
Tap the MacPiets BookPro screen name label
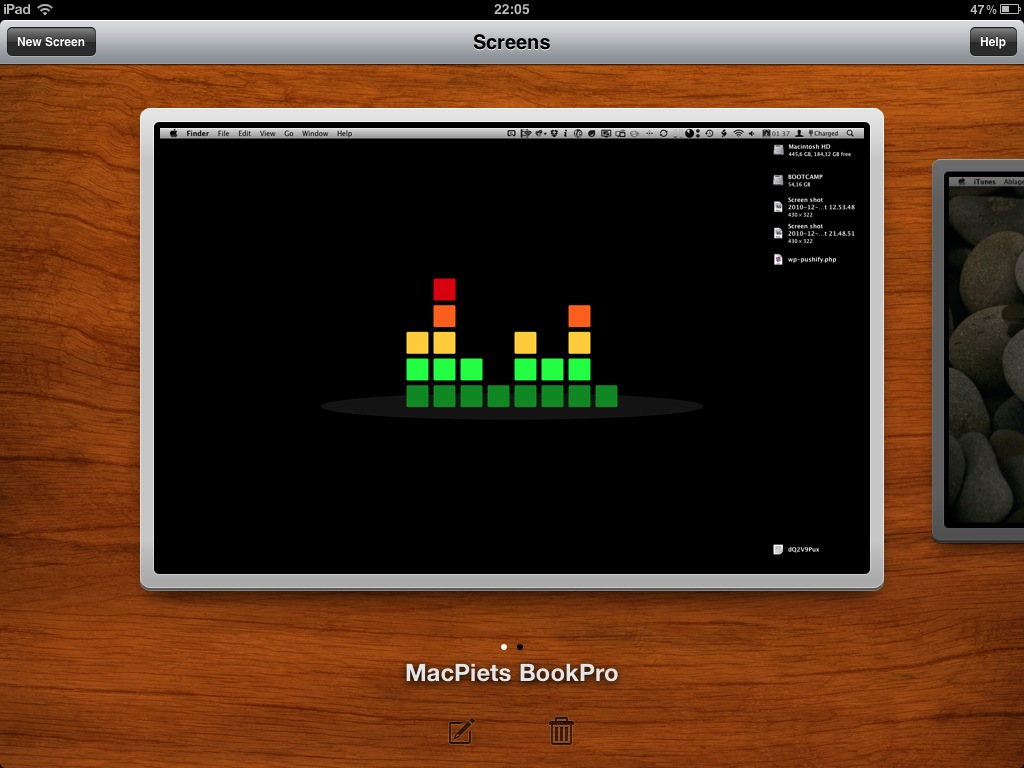pos(512,673)
